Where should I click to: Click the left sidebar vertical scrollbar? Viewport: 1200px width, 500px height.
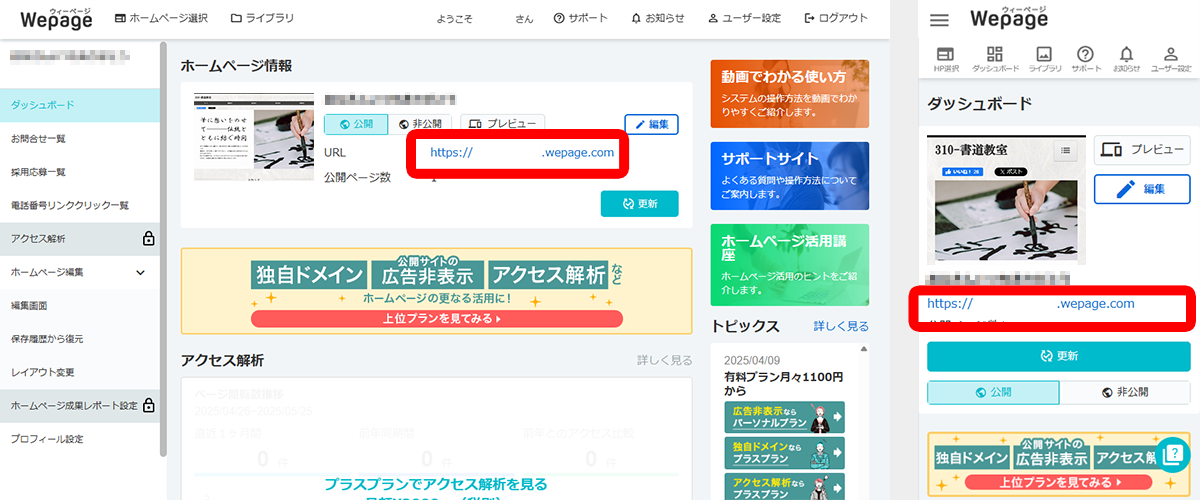163,250
